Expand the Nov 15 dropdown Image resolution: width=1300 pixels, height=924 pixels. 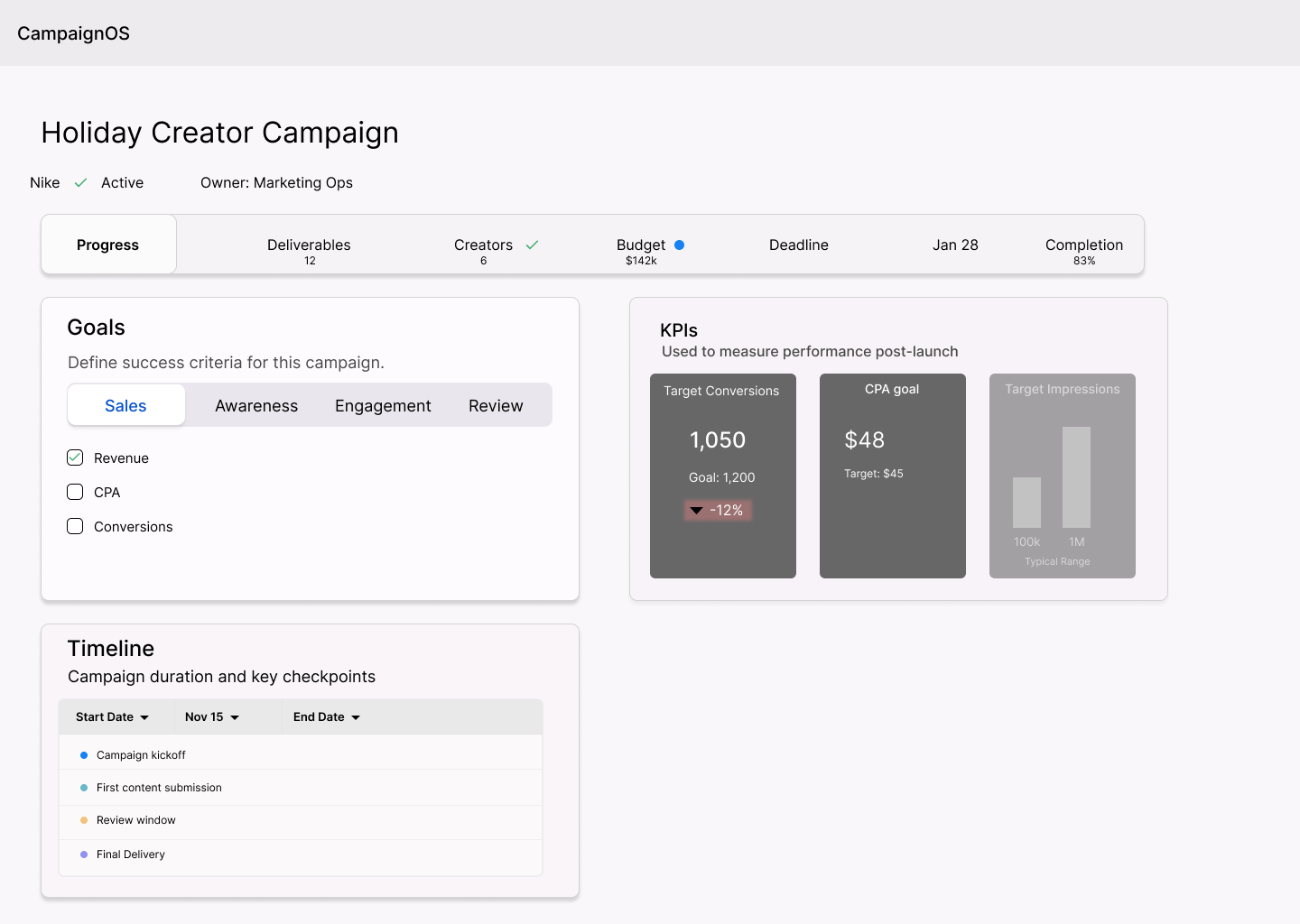pyautogui.click(x=212, y=717)
